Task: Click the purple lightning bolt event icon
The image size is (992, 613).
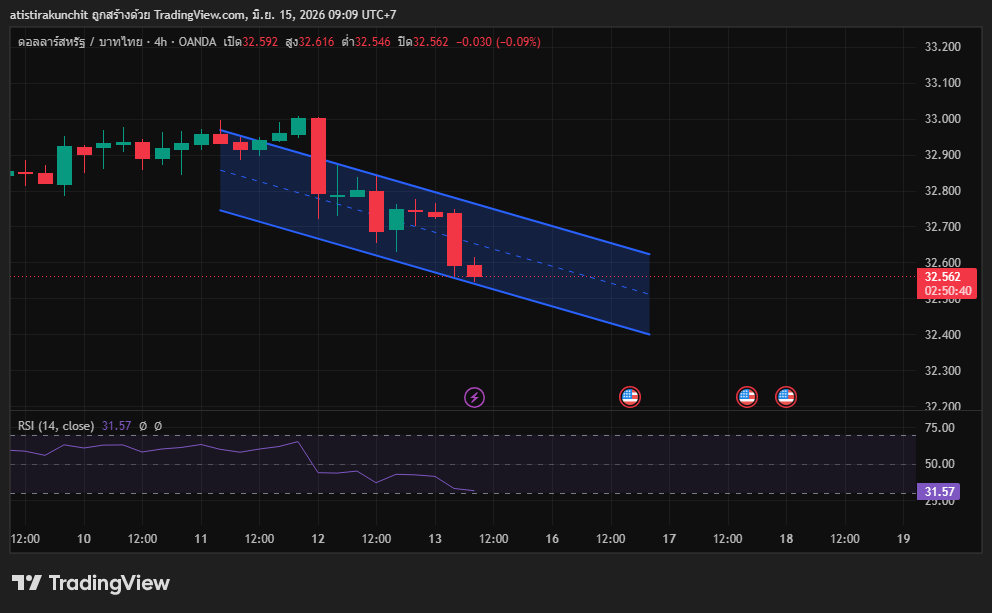Action: 474,397
